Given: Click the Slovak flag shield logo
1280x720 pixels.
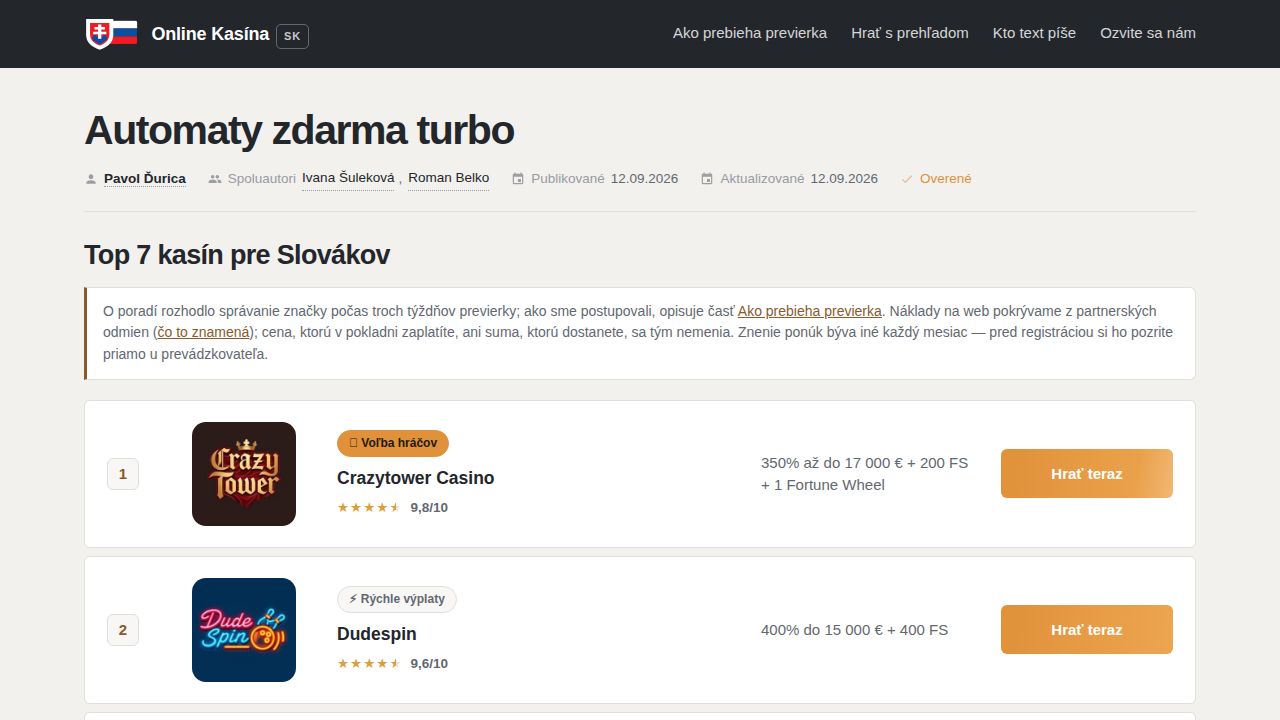Looking at the screenshot, I should pos(111,34).
